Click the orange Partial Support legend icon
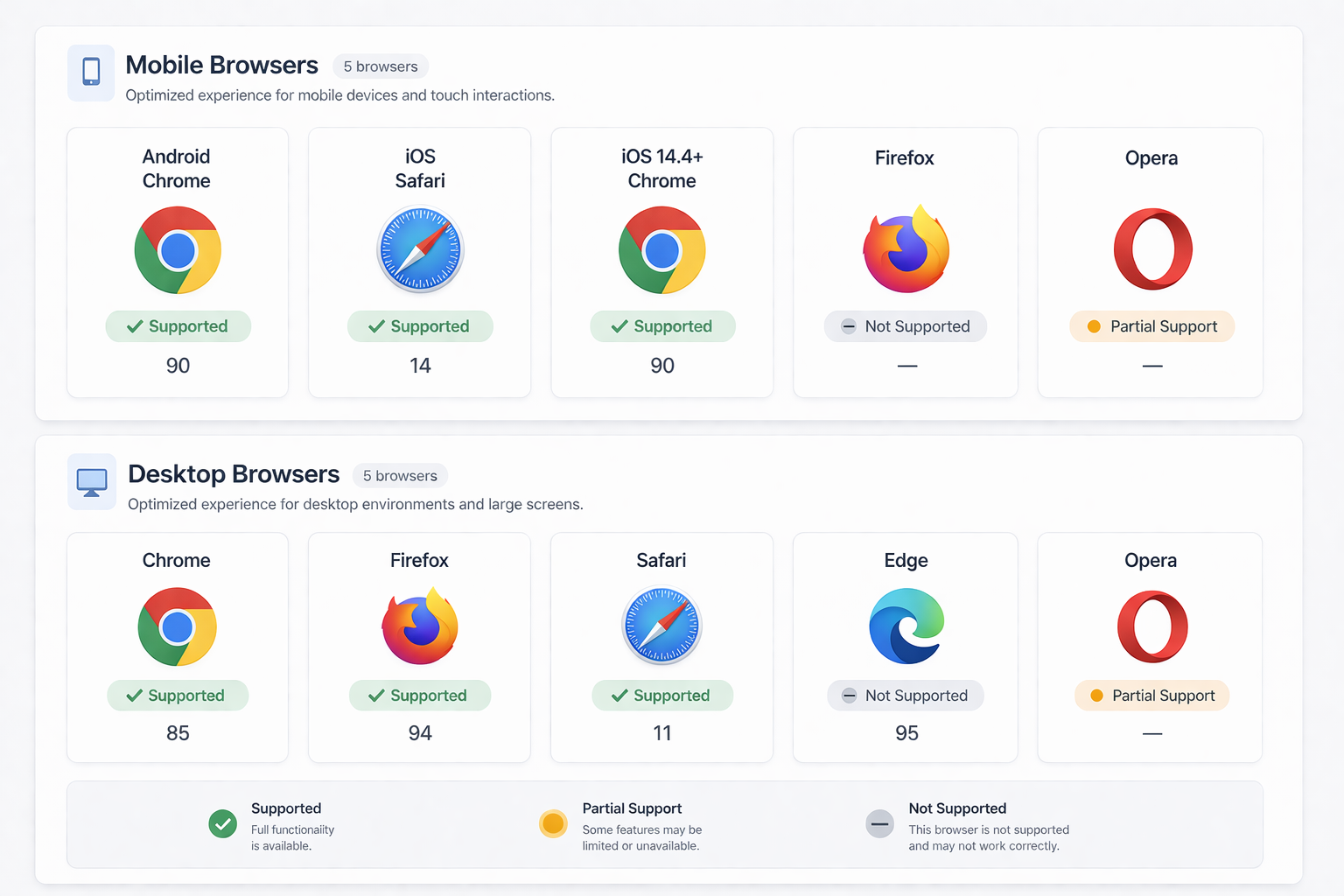 coord(553,823)
